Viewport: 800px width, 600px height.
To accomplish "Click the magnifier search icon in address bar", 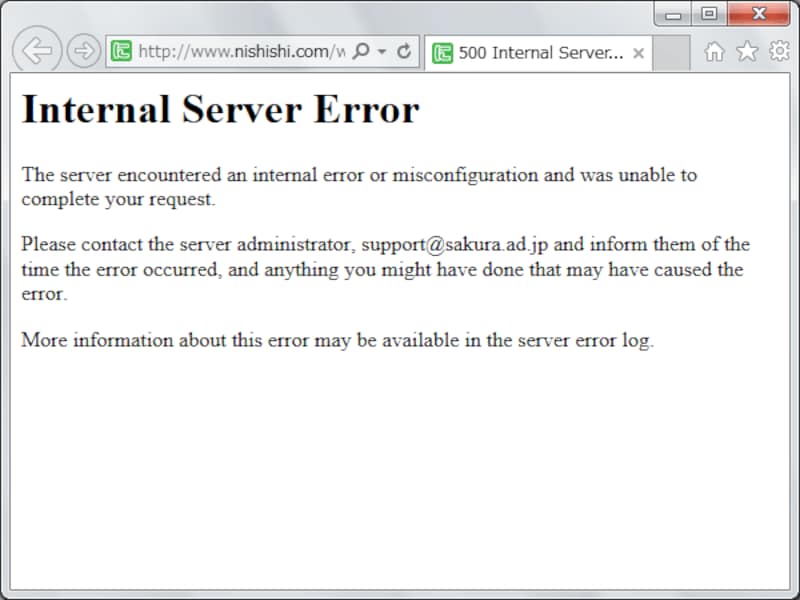I will 361,51.
